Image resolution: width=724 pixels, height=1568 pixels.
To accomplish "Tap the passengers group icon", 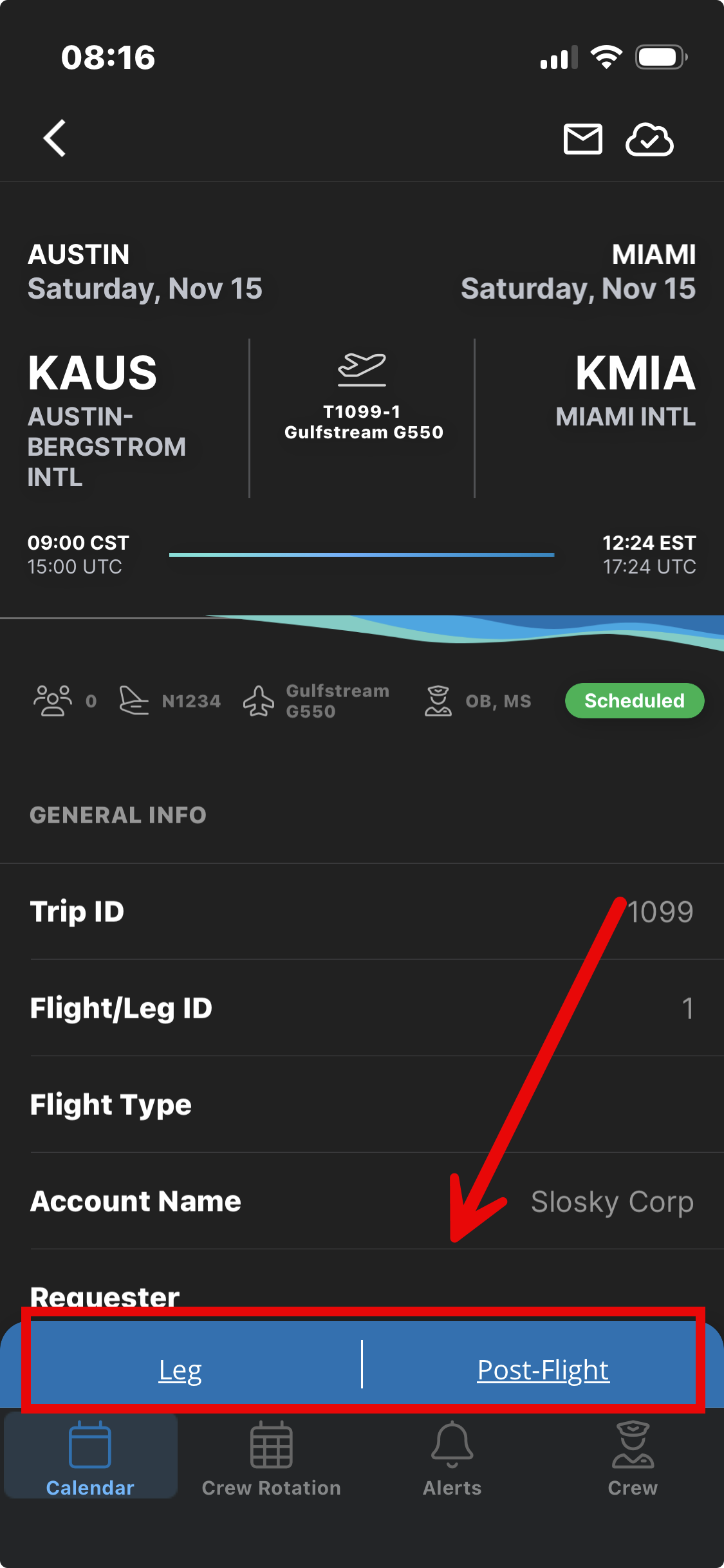I will tap(53, 700).
